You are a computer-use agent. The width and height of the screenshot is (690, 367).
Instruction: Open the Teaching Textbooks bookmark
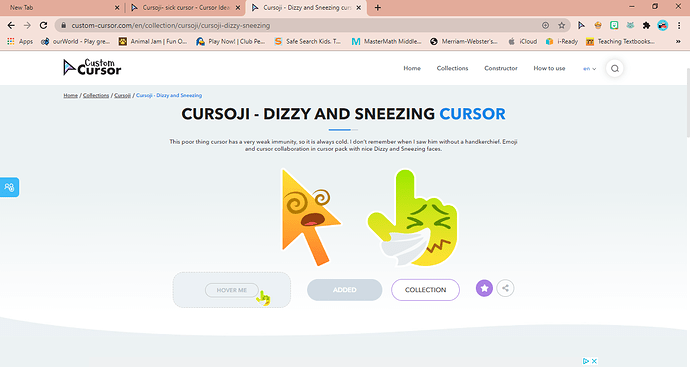620,41
